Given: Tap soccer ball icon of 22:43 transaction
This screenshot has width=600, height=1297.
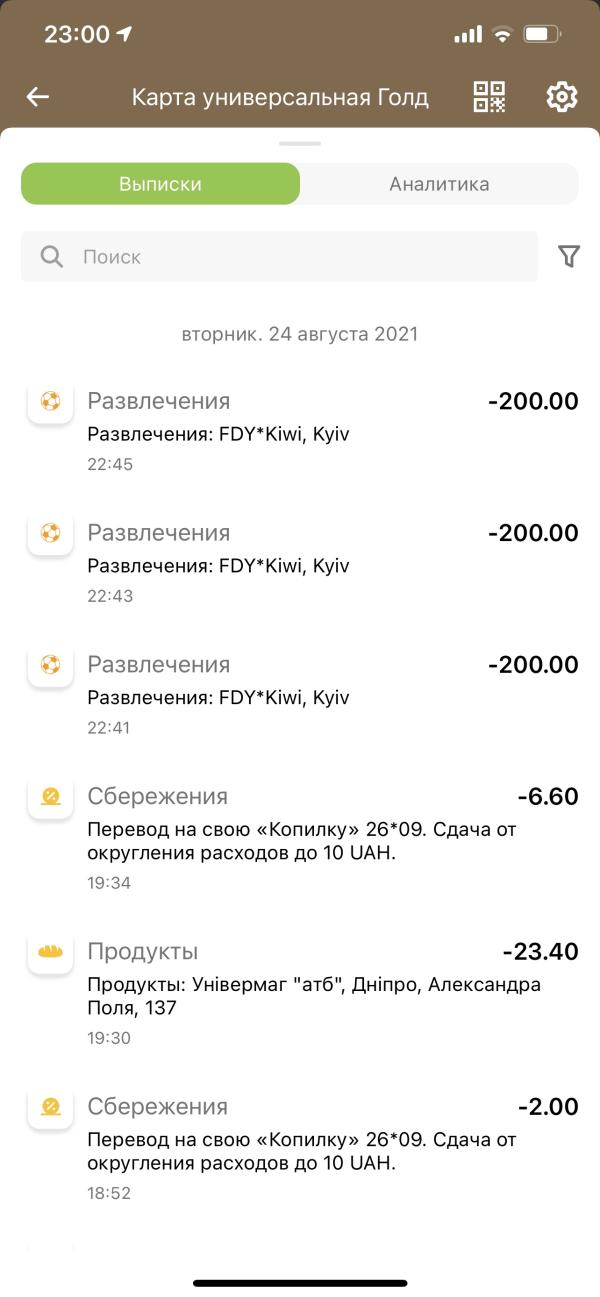Looking at the screenshot, I should [x=50, y=534].
